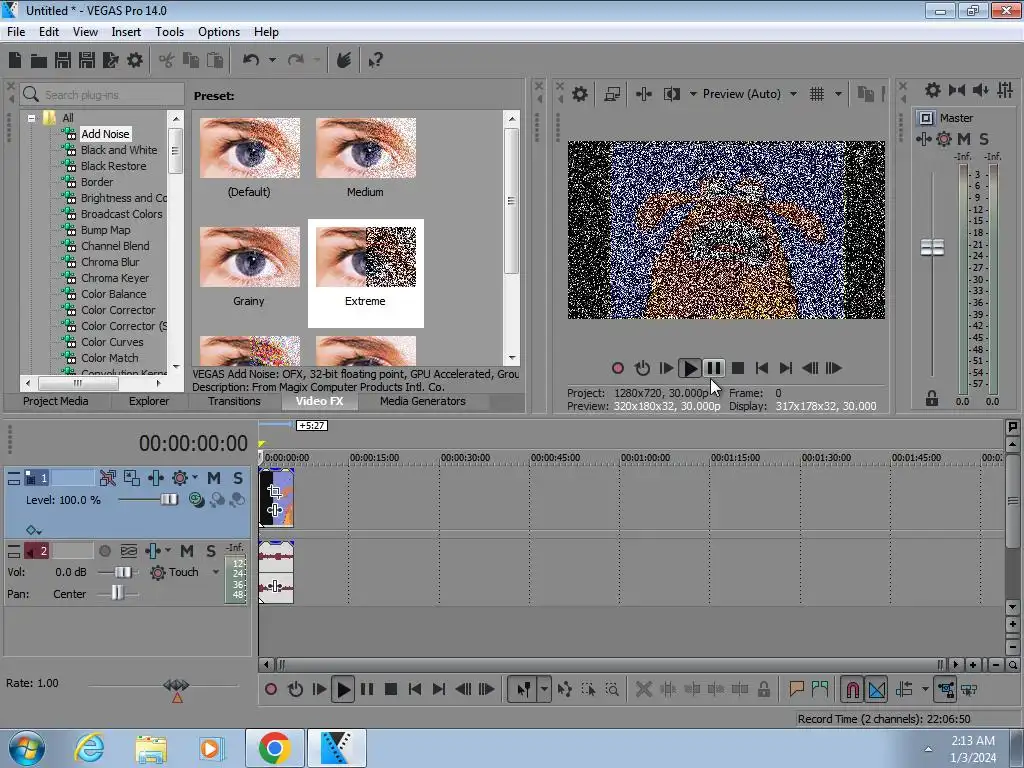This screenshot has width=1024, height=768.
Task: Click the timeline transport Record button
Action: click(x=271, y=689)
